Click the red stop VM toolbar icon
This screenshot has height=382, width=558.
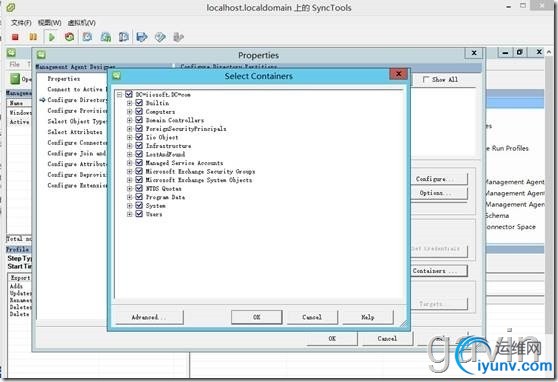[15, 37]
